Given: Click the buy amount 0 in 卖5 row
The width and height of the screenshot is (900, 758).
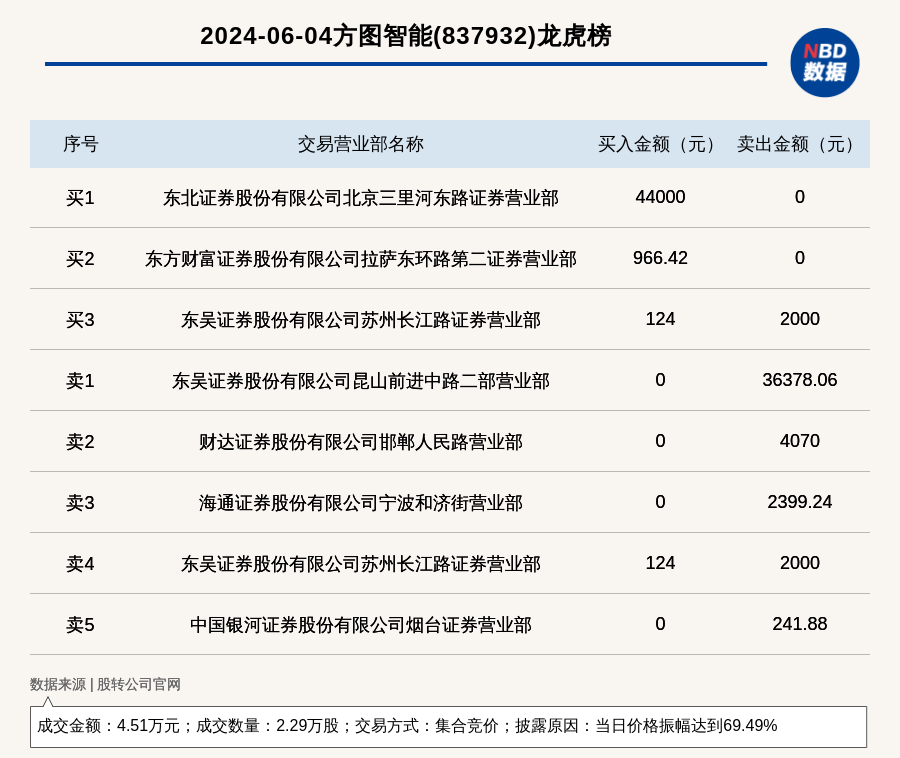Looking at the screenshot, I should pos(660,624).
